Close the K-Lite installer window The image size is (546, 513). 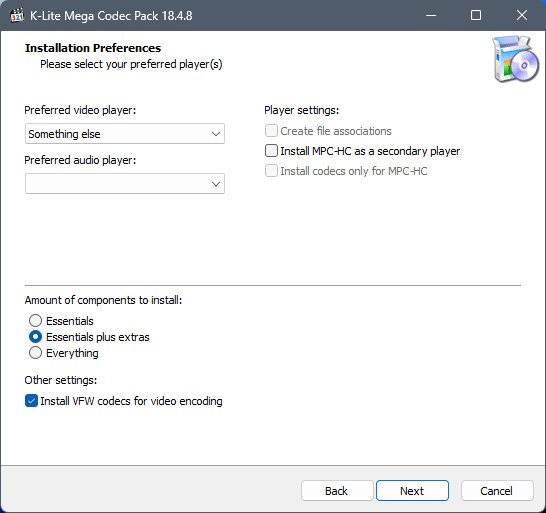(x=522, y=15)
